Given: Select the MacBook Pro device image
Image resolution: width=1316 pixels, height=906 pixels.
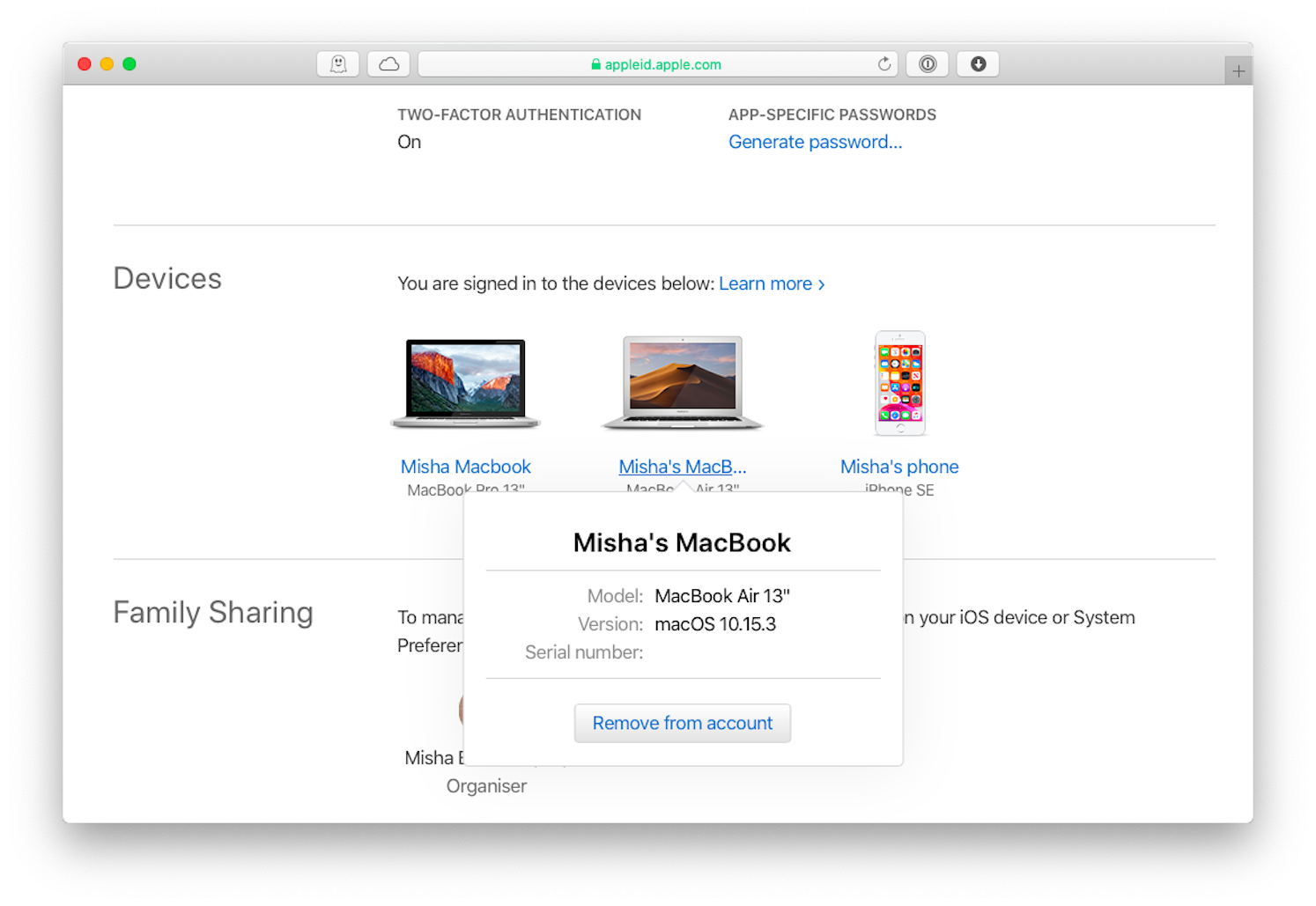Looking at the screenshot, I should tap(465, 383).
